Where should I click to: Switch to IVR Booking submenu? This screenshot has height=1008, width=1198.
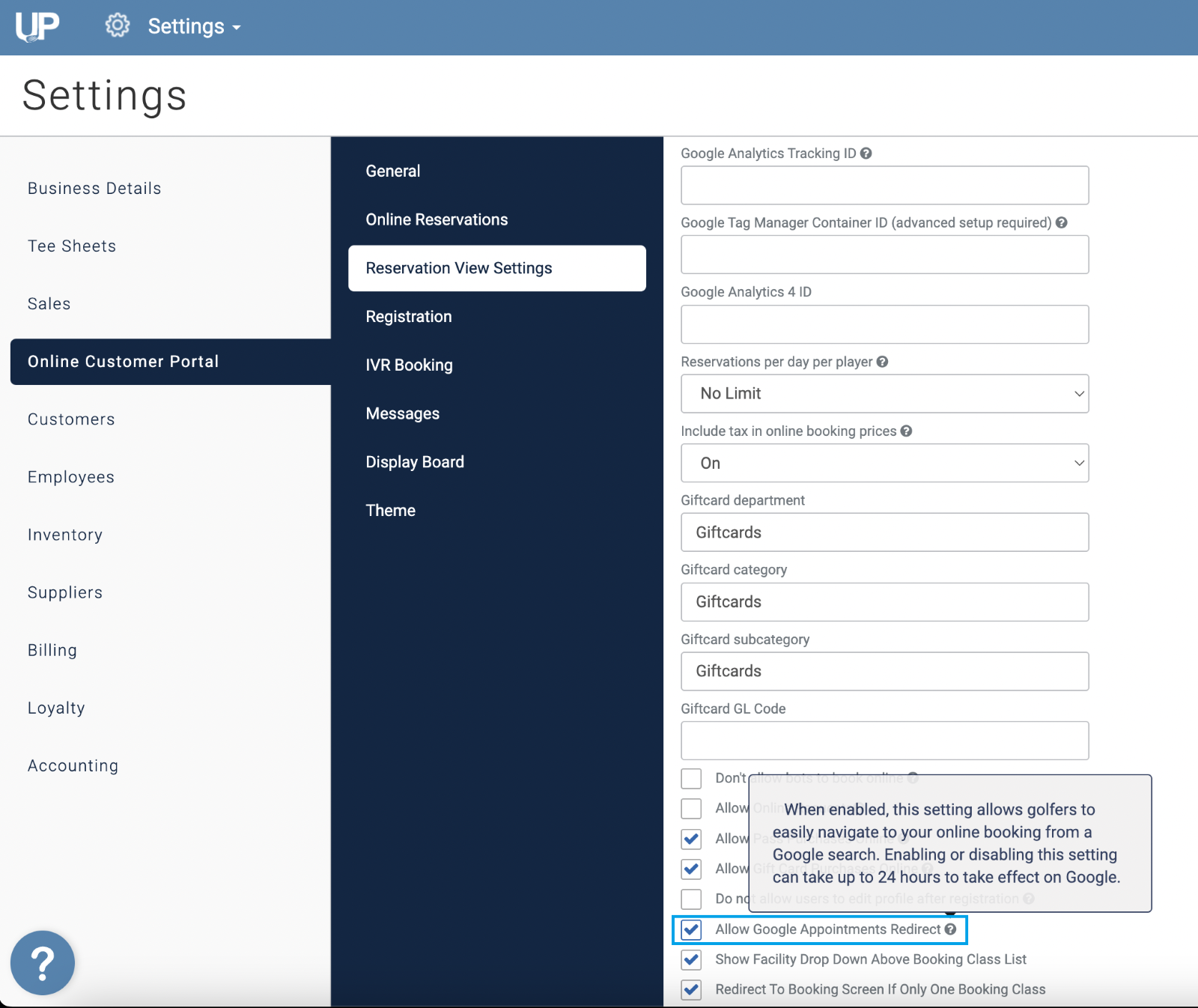tap(409, 365)
